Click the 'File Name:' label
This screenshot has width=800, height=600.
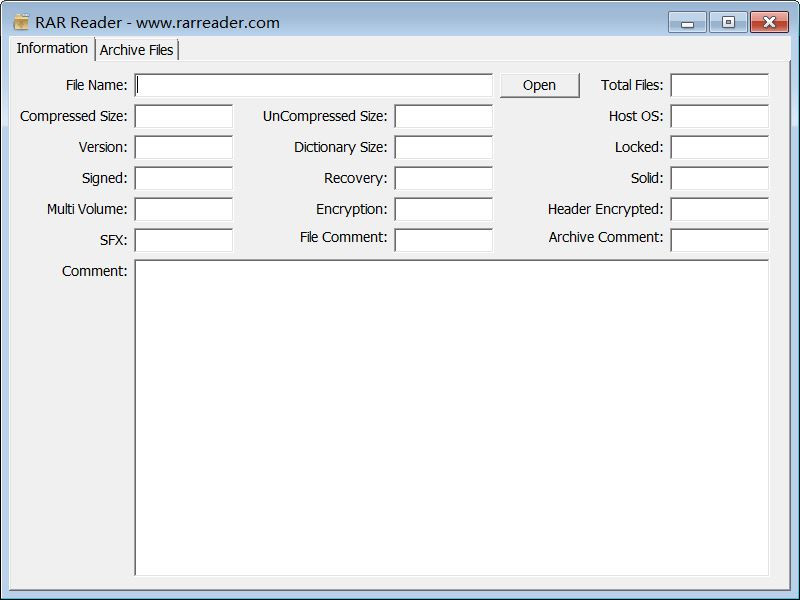tap(96, 85)
